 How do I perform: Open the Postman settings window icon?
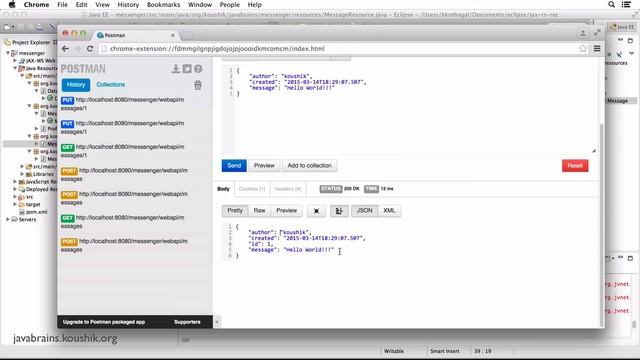coord(187,69)
